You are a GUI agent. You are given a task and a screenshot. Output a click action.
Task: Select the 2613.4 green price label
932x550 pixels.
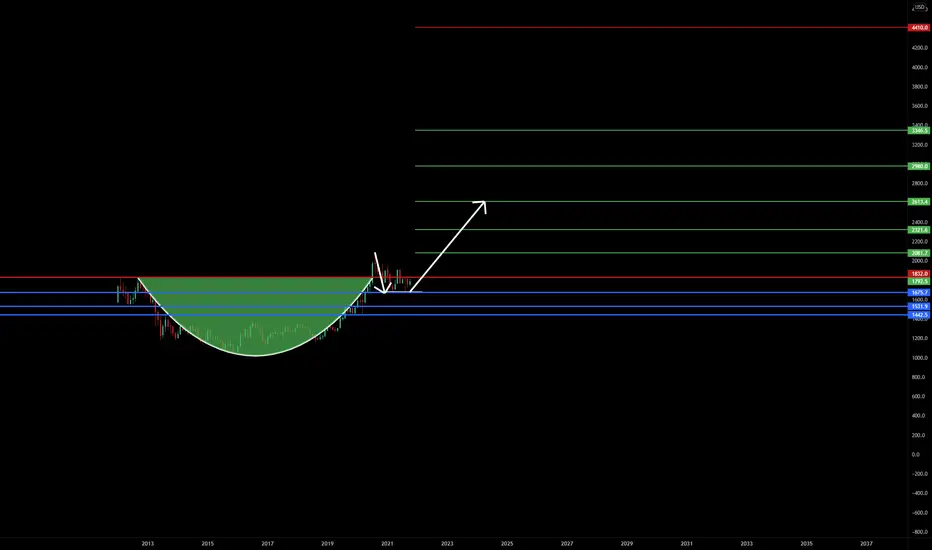(x=919, y=202)
